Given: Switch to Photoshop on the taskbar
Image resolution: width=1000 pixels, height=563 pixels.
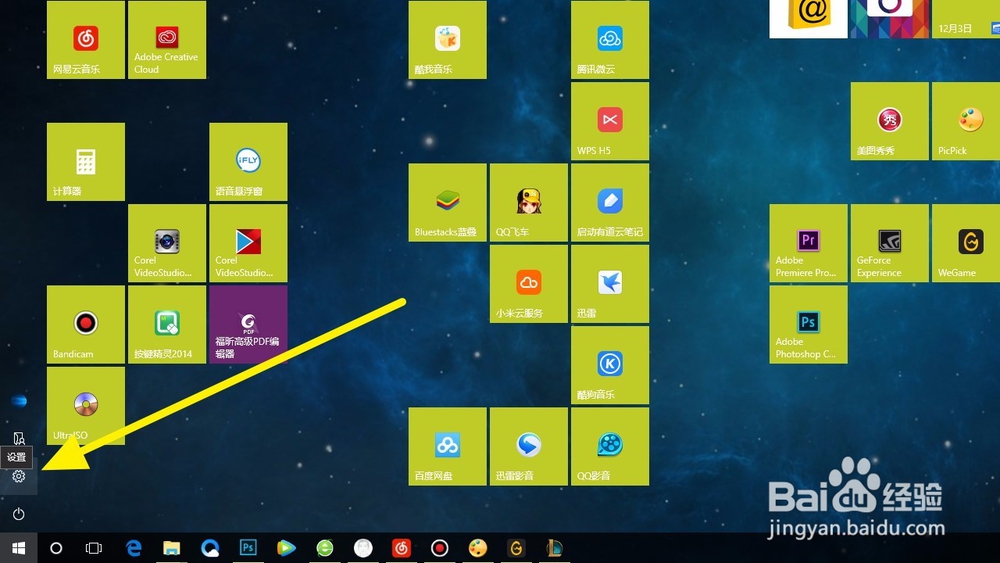Looking at the screenshot, I should [x=248, y=548].
